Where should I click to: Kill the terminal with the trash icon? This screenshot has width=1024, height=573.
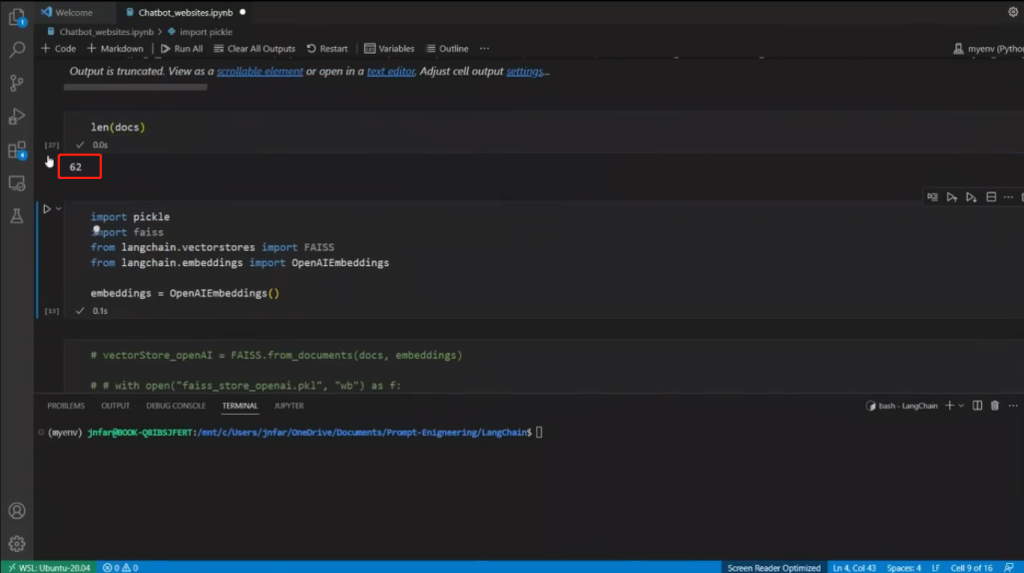[x=994, y=406]
